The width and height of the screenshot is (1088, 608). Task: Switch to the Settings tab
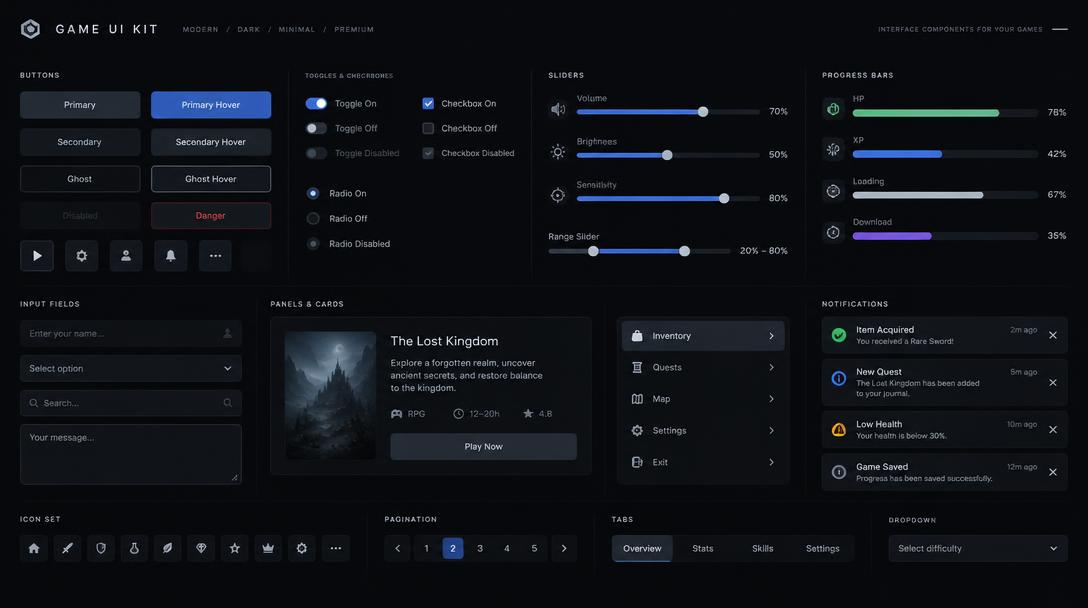click(822, 548)
